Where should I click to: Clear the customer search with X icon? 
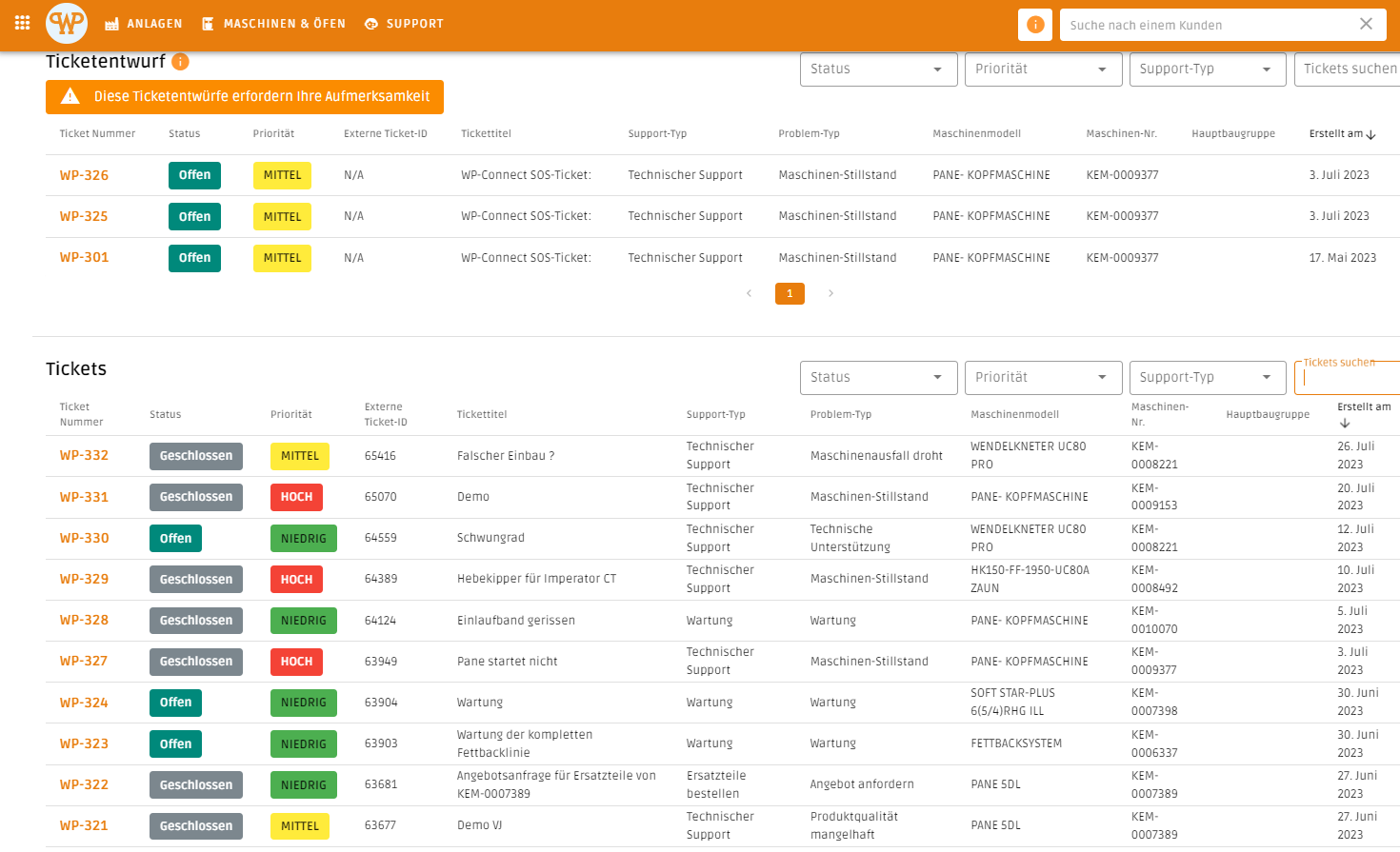click(x=1366, y=24)
